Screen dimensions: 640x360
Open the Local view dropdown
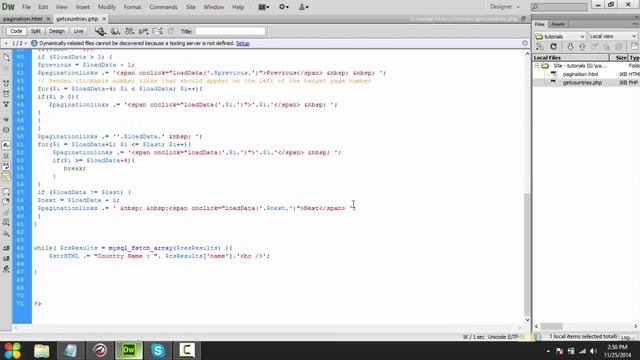click(613, 36)
